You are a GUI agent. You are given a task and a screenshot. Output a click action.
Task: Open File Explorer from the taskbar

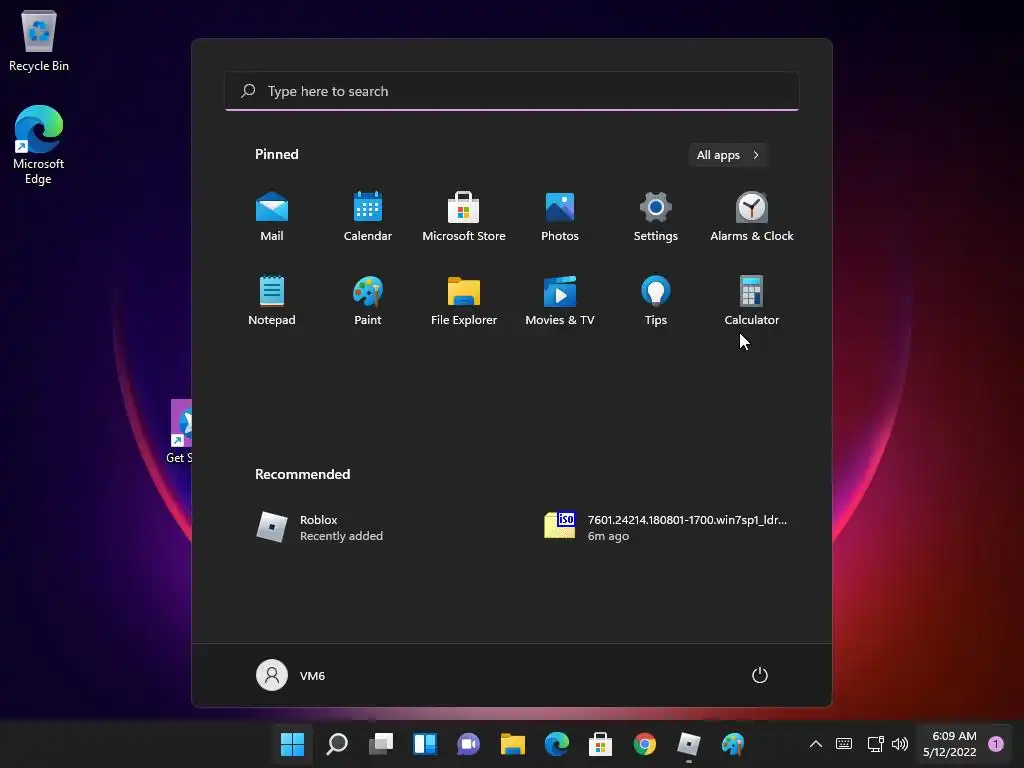513,744
